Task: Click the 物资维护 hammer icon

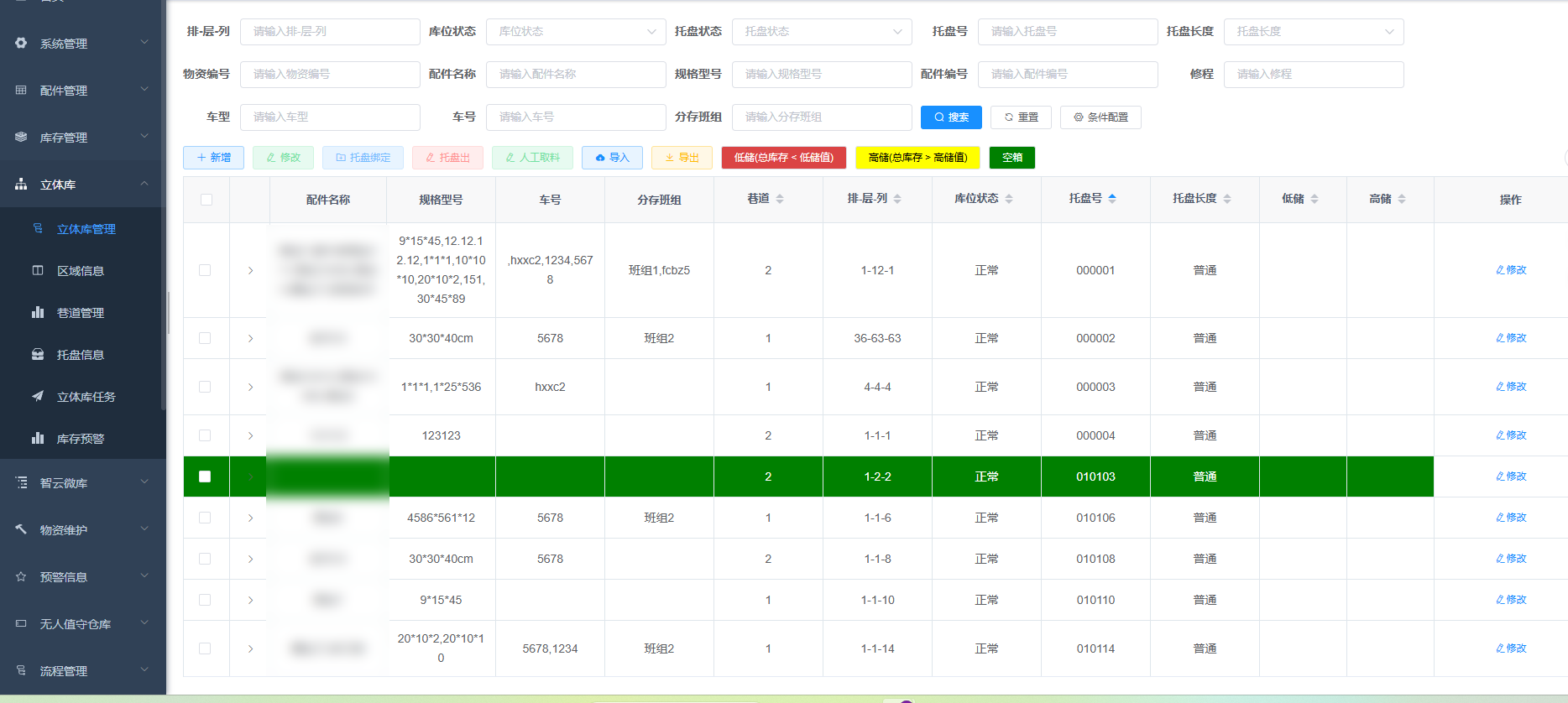Action: (x=21, y=529)
